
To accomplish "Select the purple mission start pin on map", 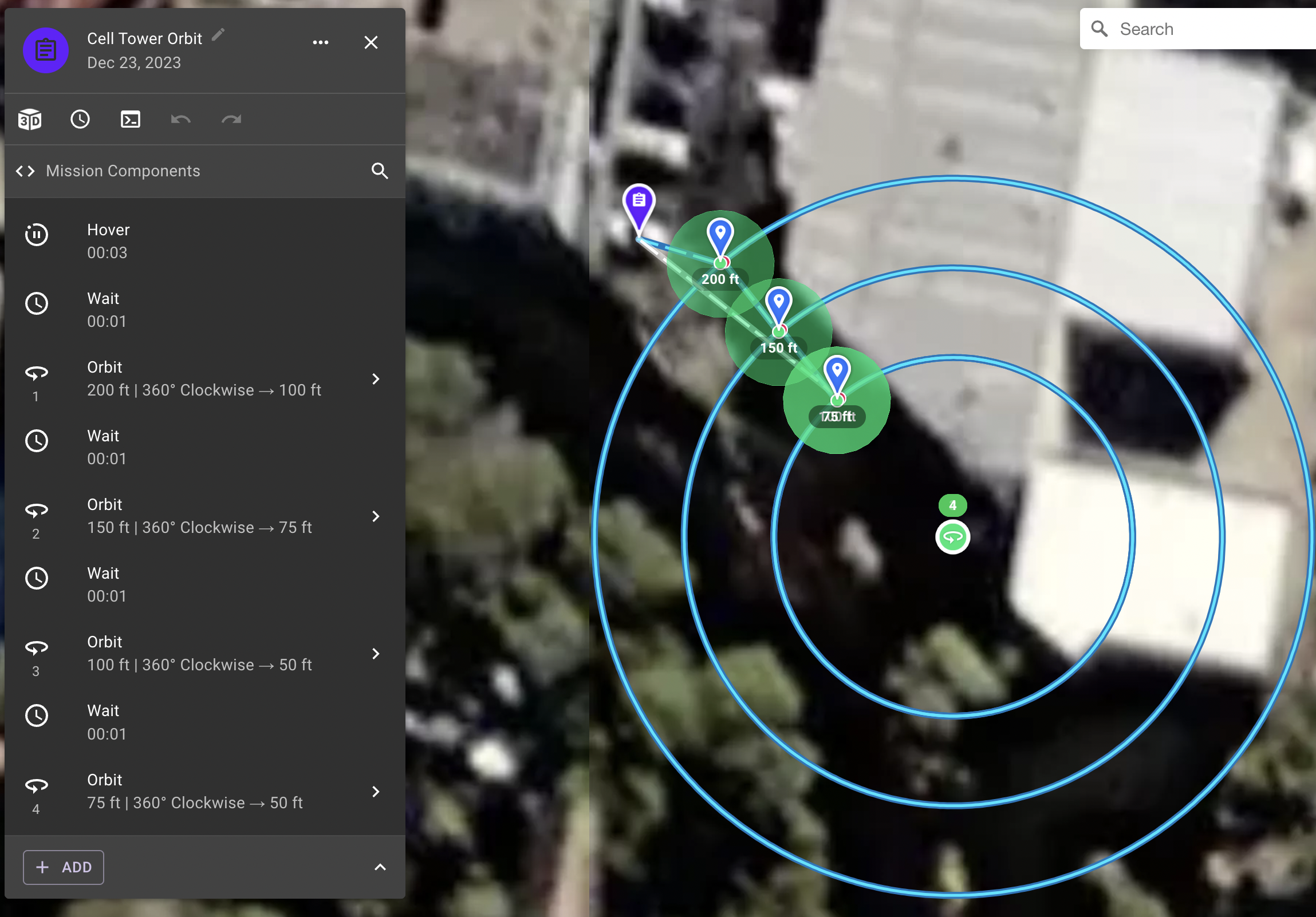I will coord(639,209).
